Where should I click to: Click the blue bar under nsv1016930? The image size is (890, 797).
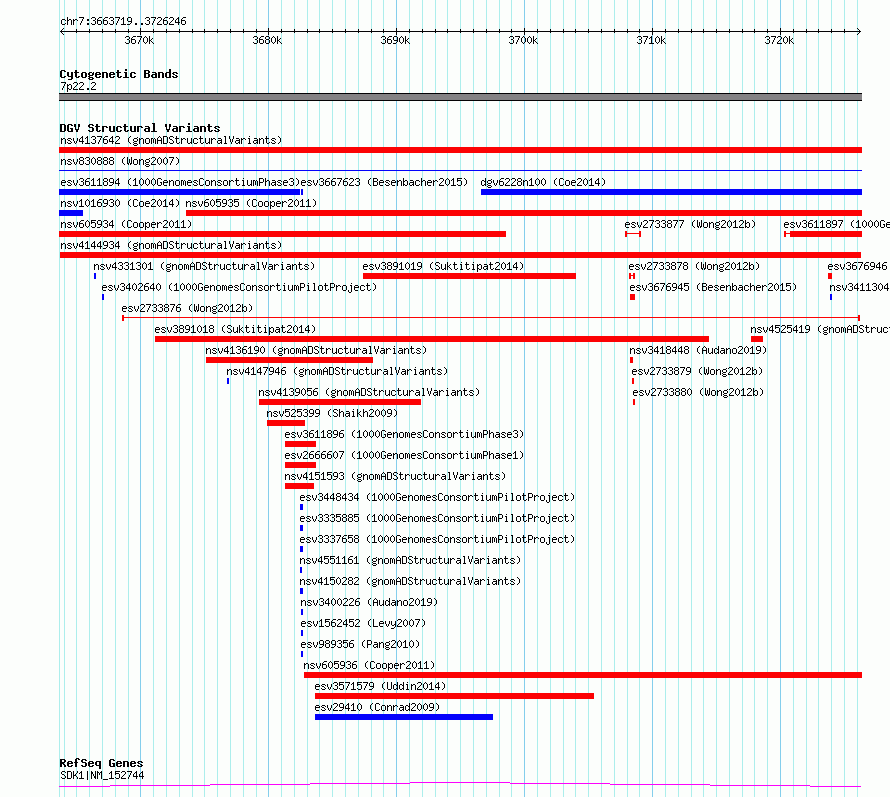click(71, 213)
